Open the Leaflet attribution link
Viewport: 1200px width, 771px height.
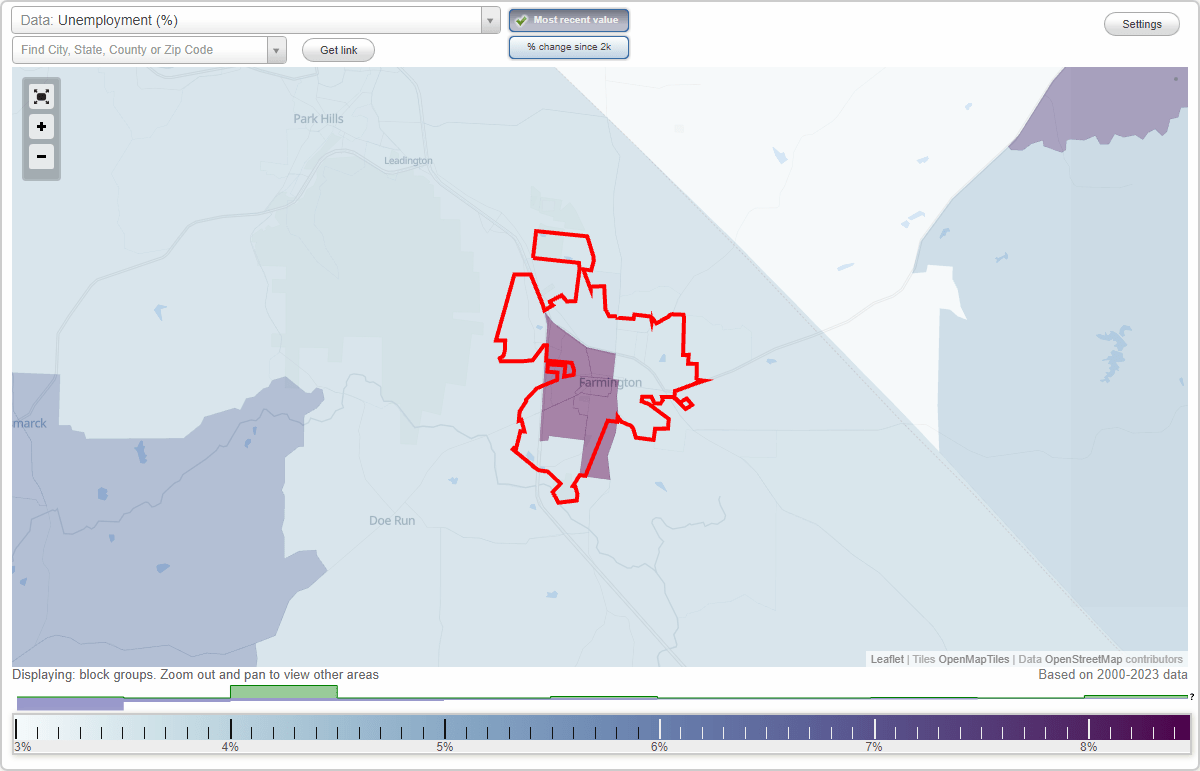click(887, 659)
